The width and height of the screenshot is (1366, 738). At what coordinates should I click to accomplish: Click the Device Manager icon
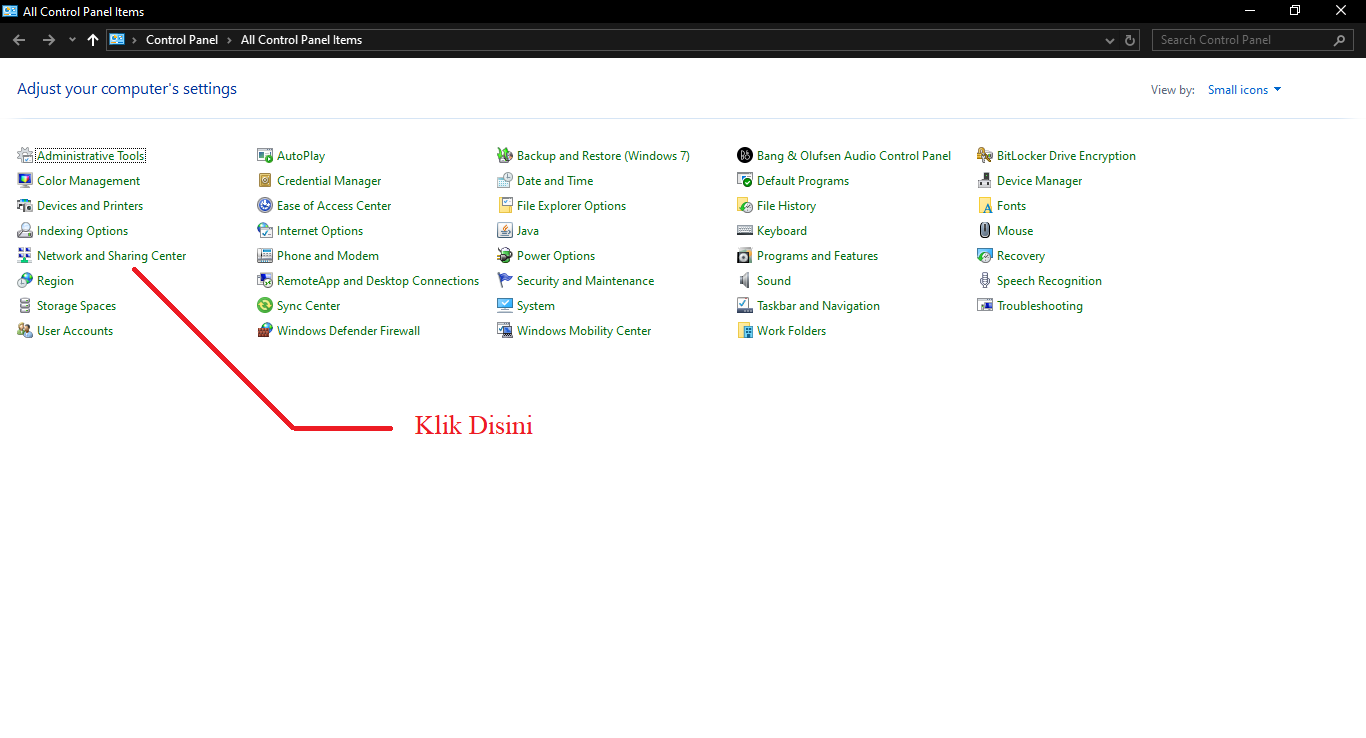[x=985, y=181]
